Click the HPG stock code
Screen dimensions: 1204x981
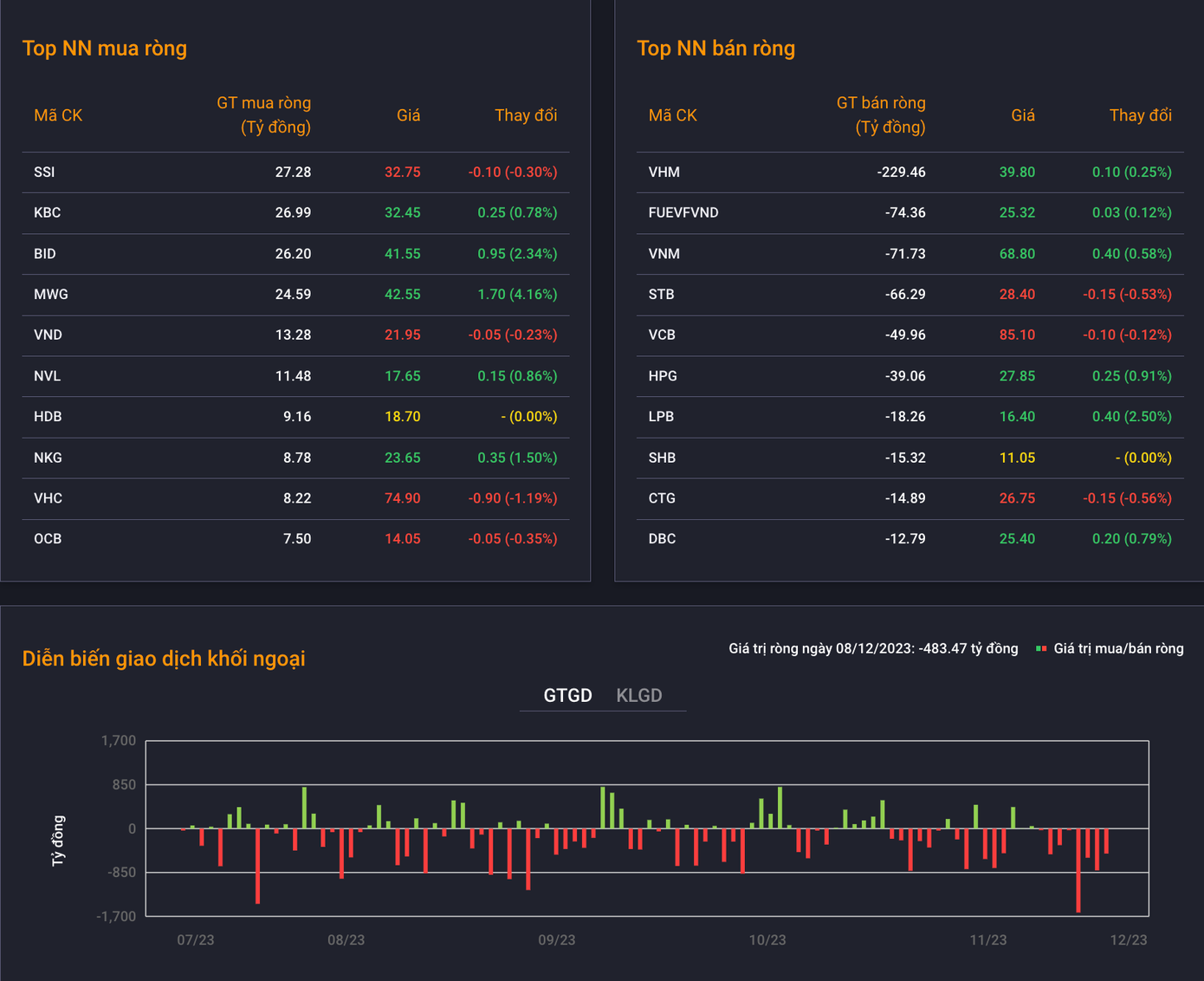[663, 376]
